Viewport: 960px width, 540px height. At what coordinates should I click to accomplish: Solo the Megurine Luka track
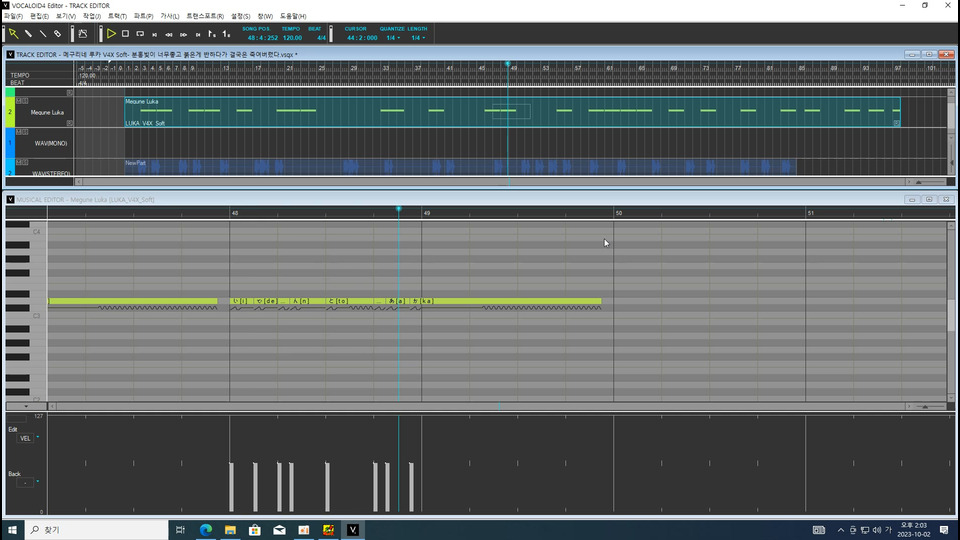click(x=25, y=100)
